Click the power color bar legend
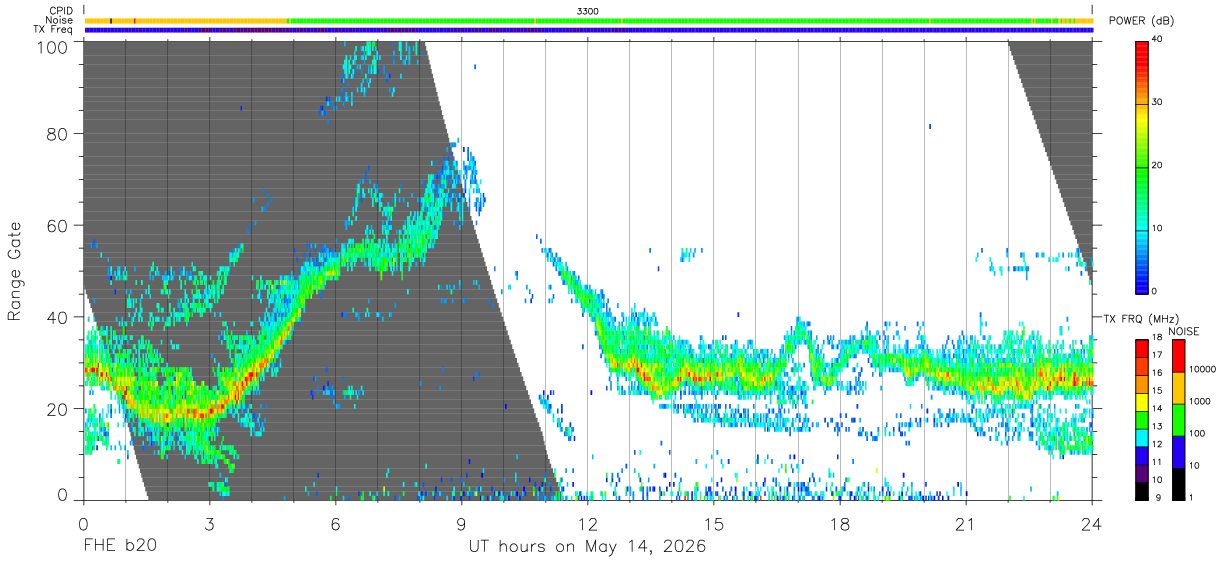The image size is (1228, 567). point(1141,166)
